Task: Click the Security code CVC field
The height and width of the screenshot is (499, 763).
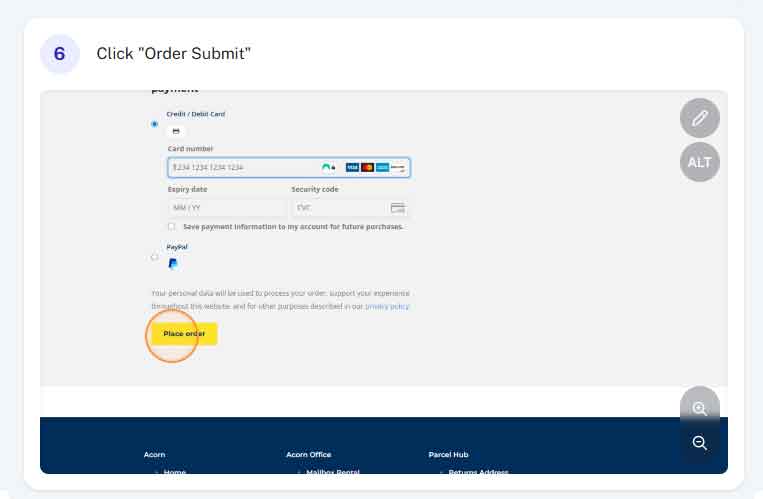Action: click(349, 208)
